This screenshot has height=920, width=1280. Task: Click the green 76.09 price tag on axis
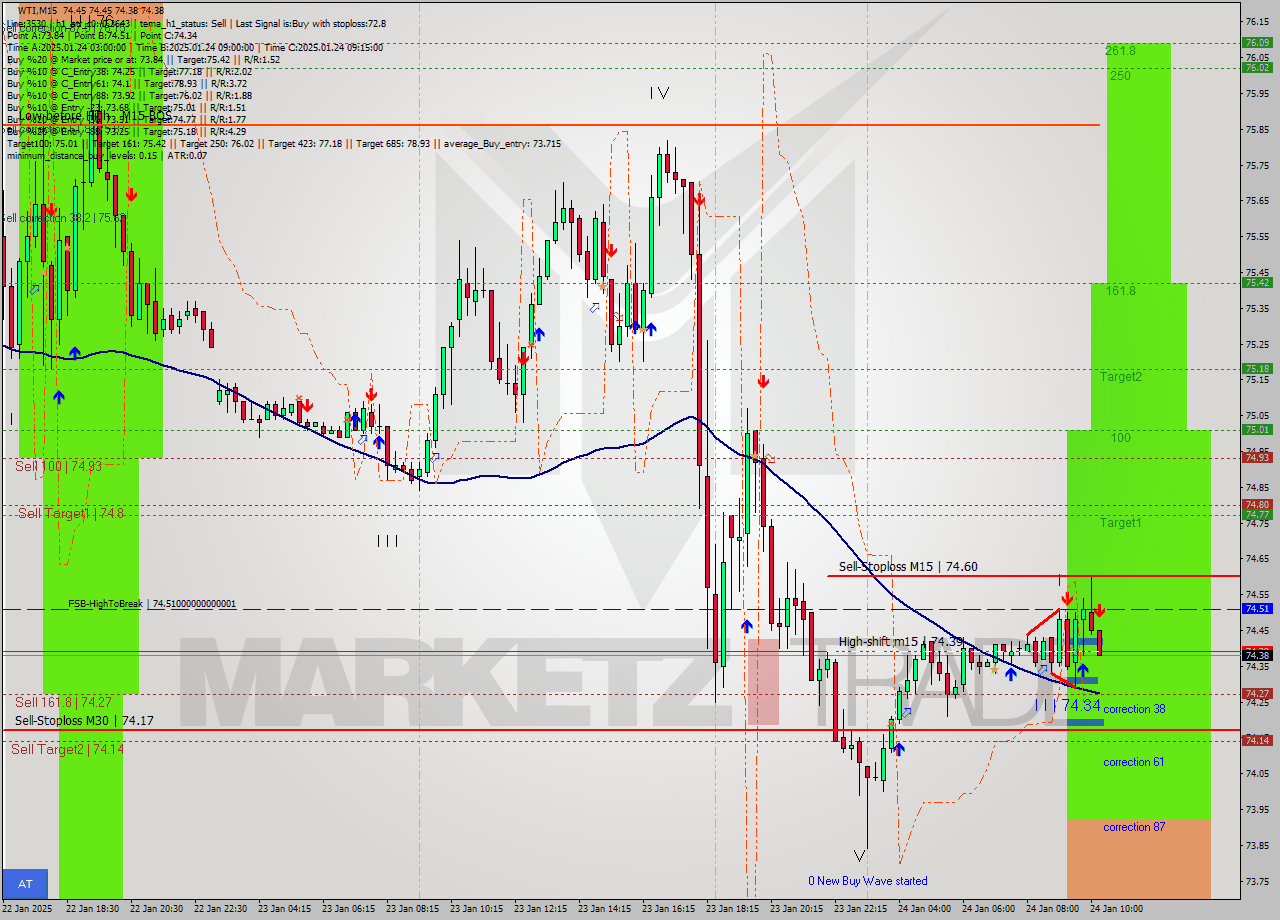1257,42
